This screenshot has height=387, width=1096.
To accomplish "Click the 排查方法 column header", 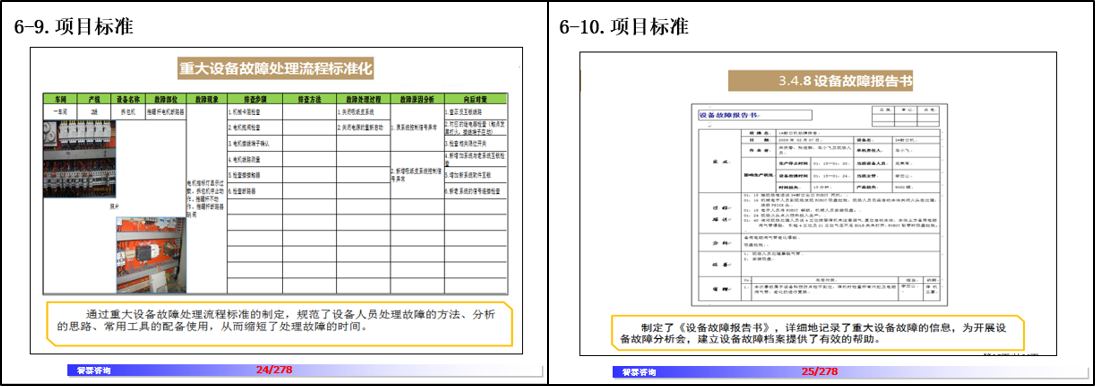I will (308, 98).
